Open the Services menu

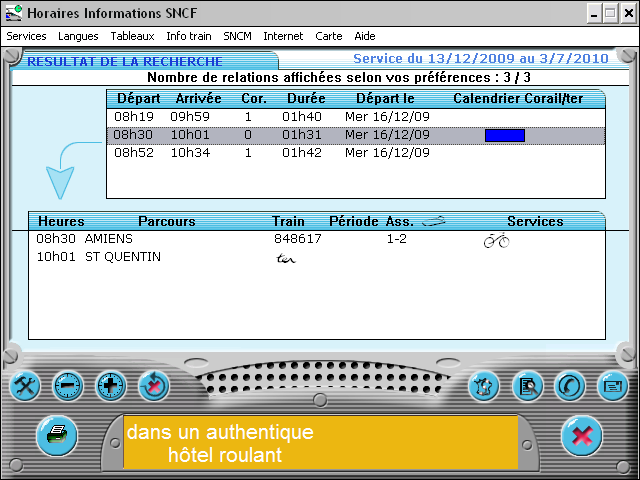(26, 36)
